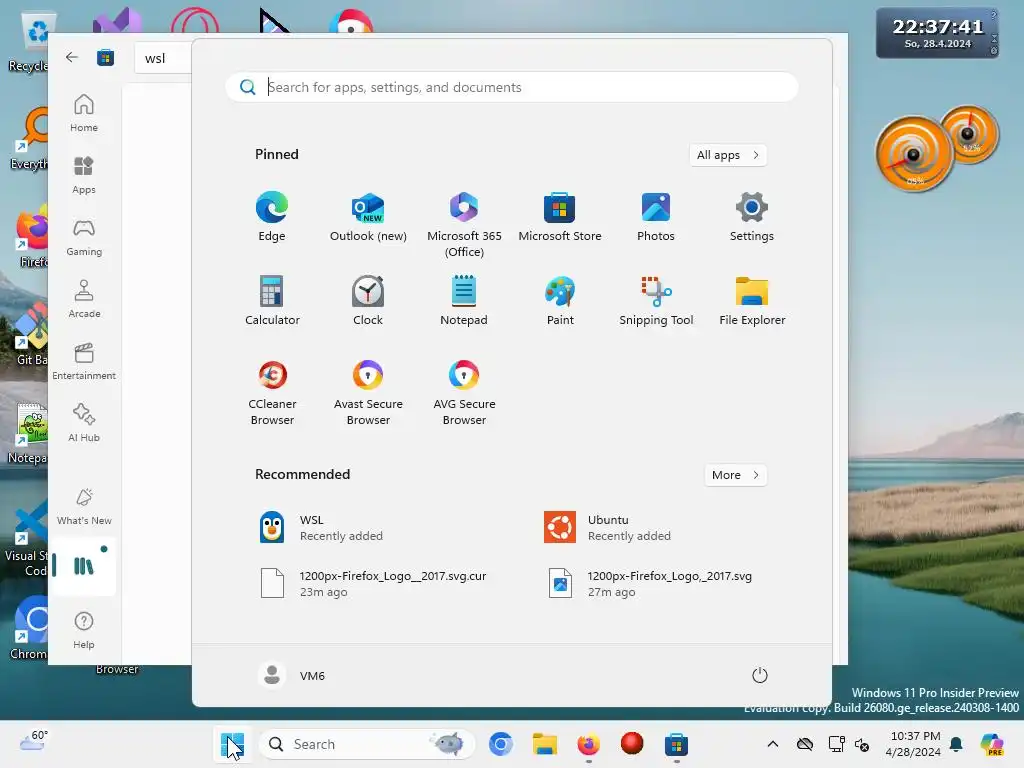The height and width of the screenshot is (768, 1024).
Task: Launch CCleaner Browser
Action: point(272,392)
